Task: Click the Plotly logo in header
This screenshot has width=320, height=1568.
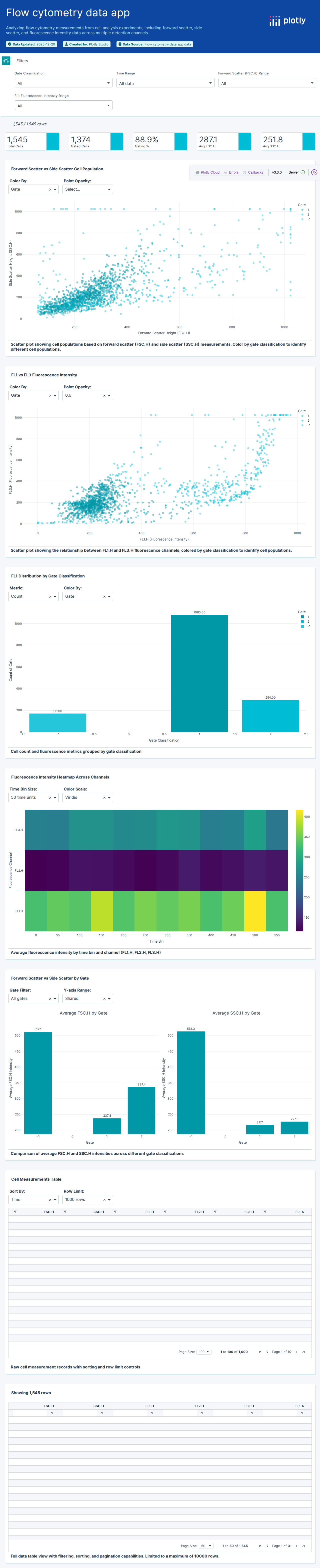Action: (x=287, y=21)
